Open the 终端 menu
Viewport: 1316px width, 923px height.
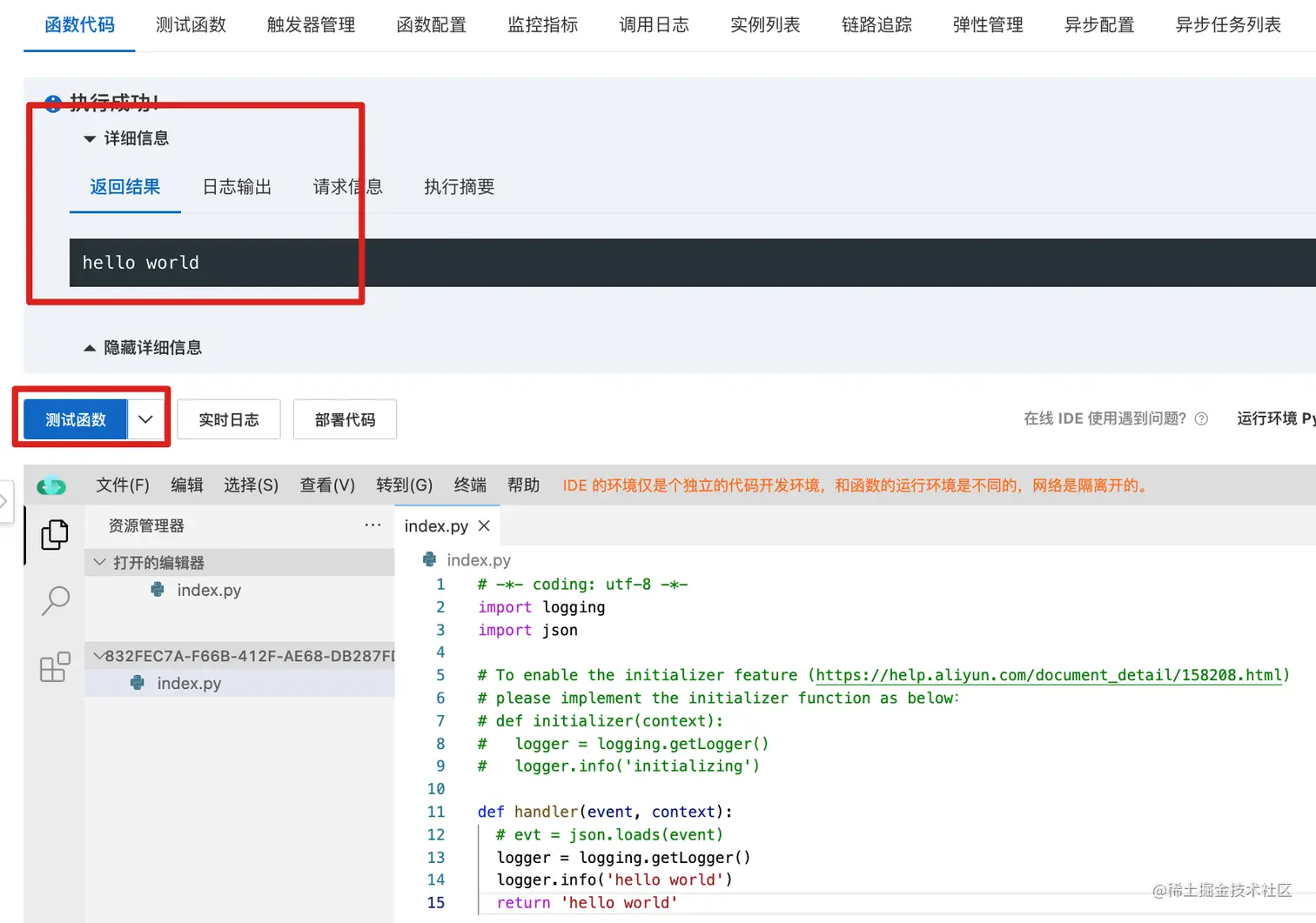tap(470, 485)
